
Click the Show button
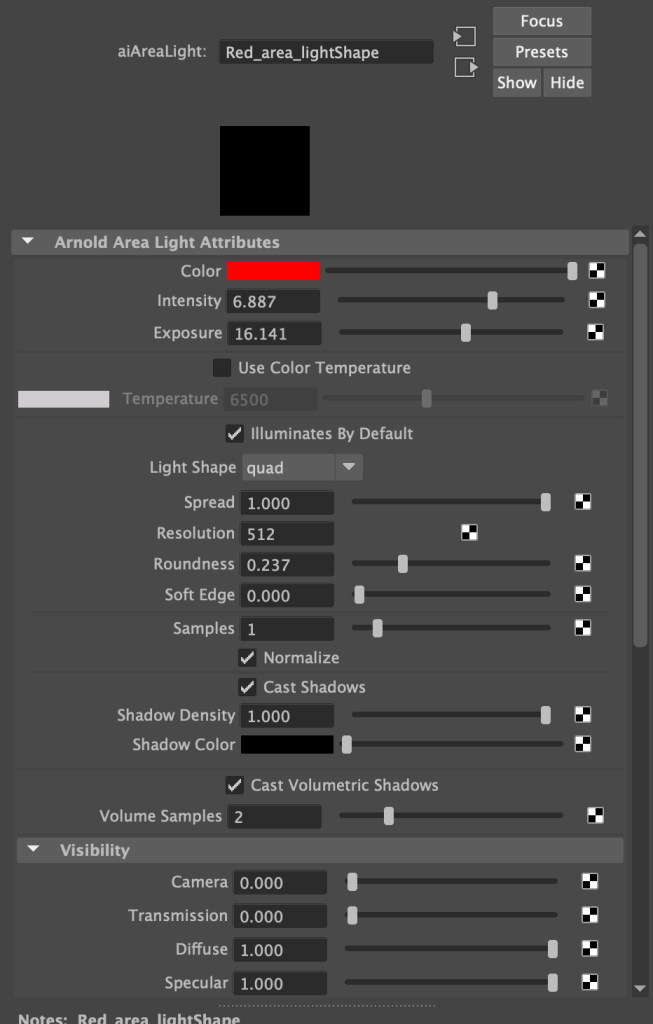click(x=517, y=83)
